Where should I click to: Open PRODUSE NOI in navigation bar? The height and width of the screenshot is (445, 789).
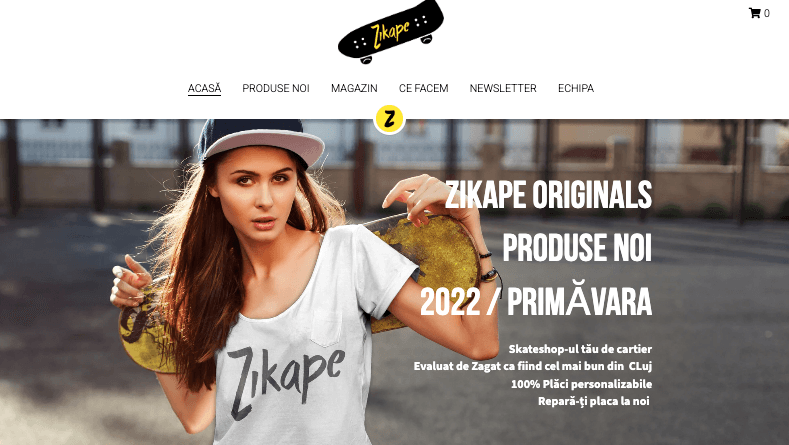[x=276, y=88]
